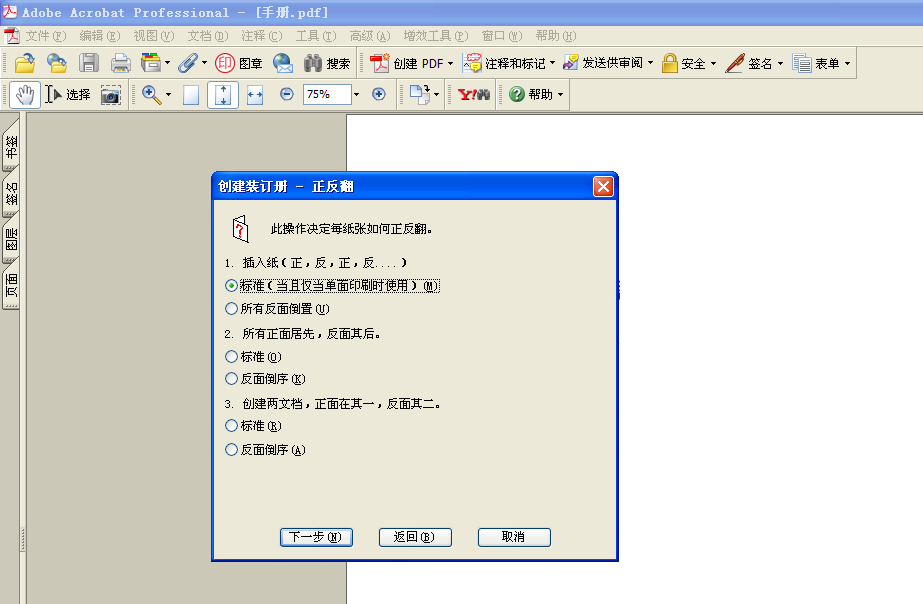The height and width of the screenshot is (604, 923).
Task: Select 标准（当且仅当单面印刷时使用）radio option
Action: pyautogui.click(x=230, y=285)
